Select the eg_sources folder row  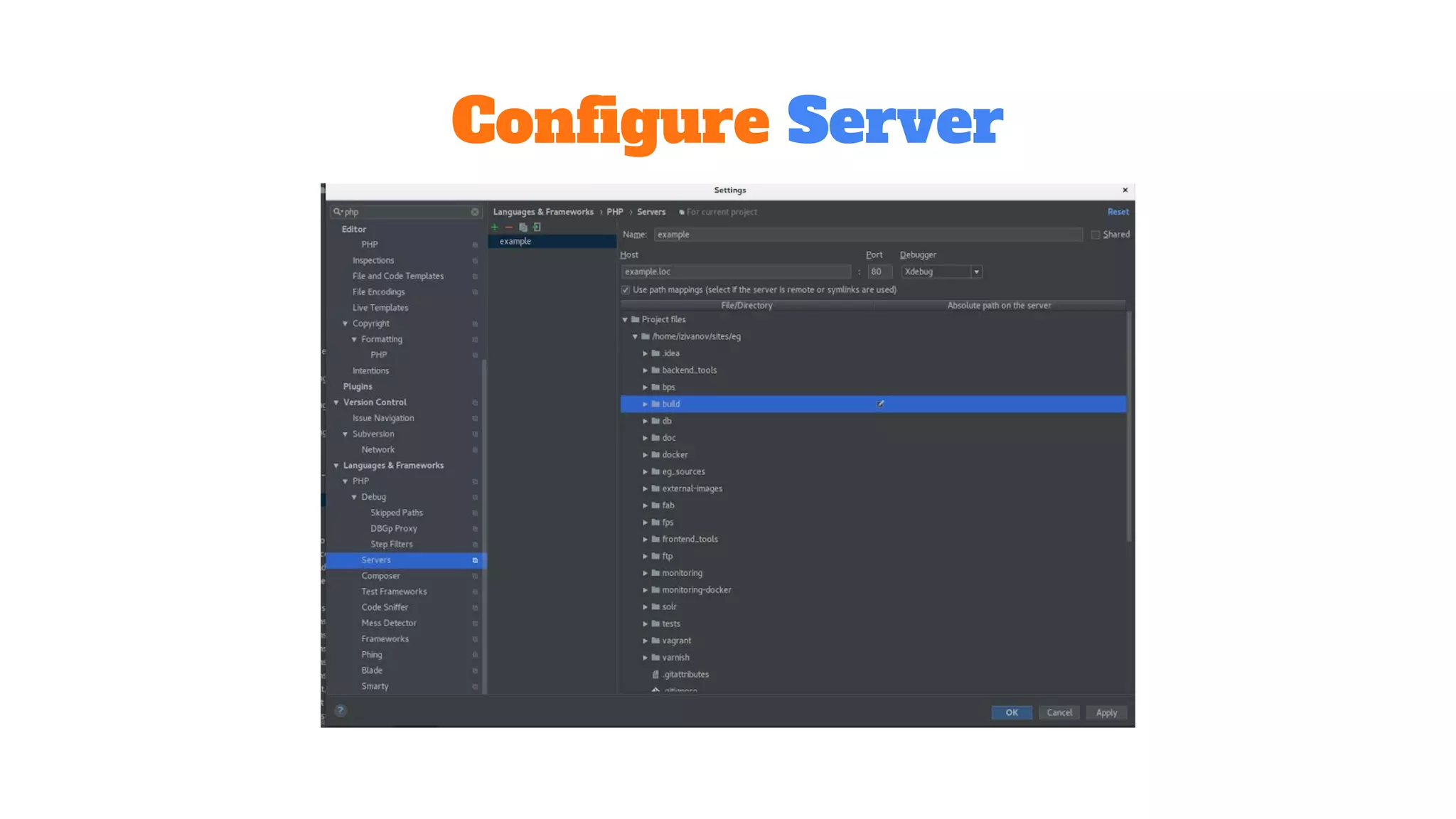(873, 472)
